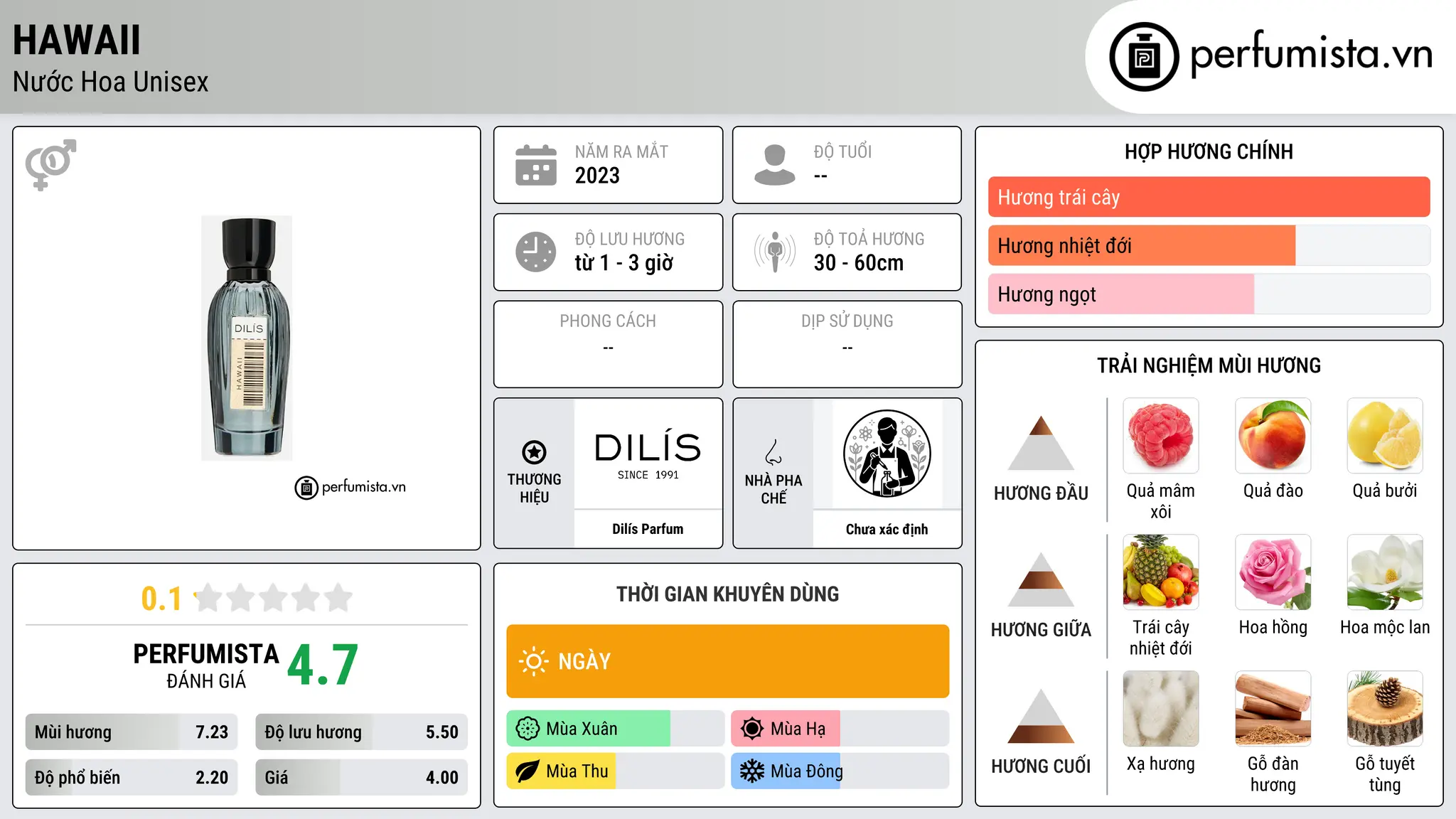Click the Hương cuối pyramid icon
This screenshot has height=819, width=1456.
1041,716
